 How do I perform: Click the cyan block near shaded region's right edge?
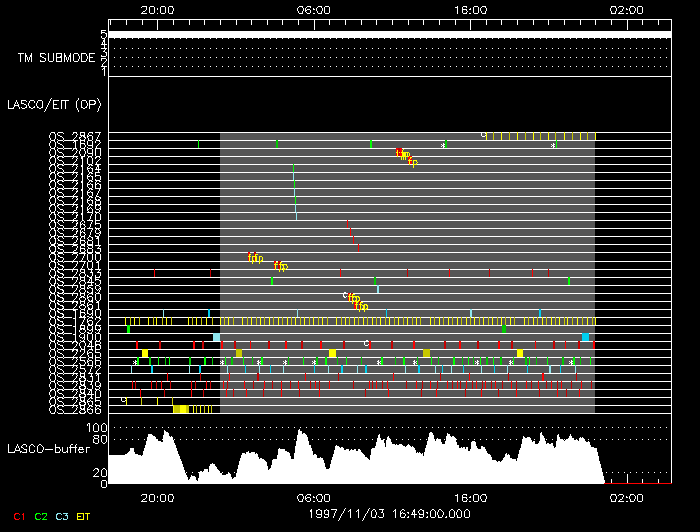585,337
